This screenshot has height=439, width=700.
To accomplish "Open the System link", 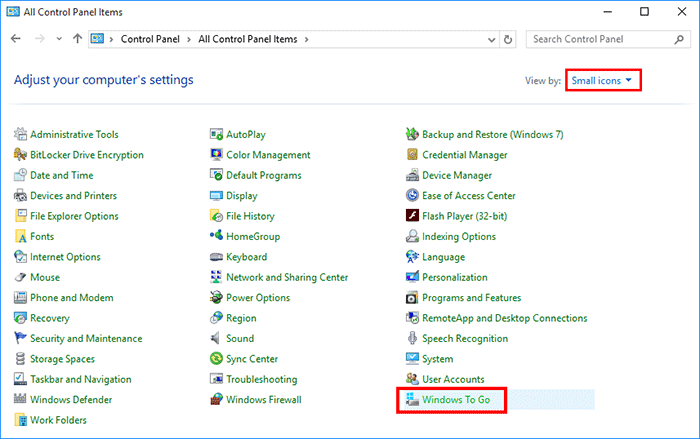I will click(x=438, y=359).
